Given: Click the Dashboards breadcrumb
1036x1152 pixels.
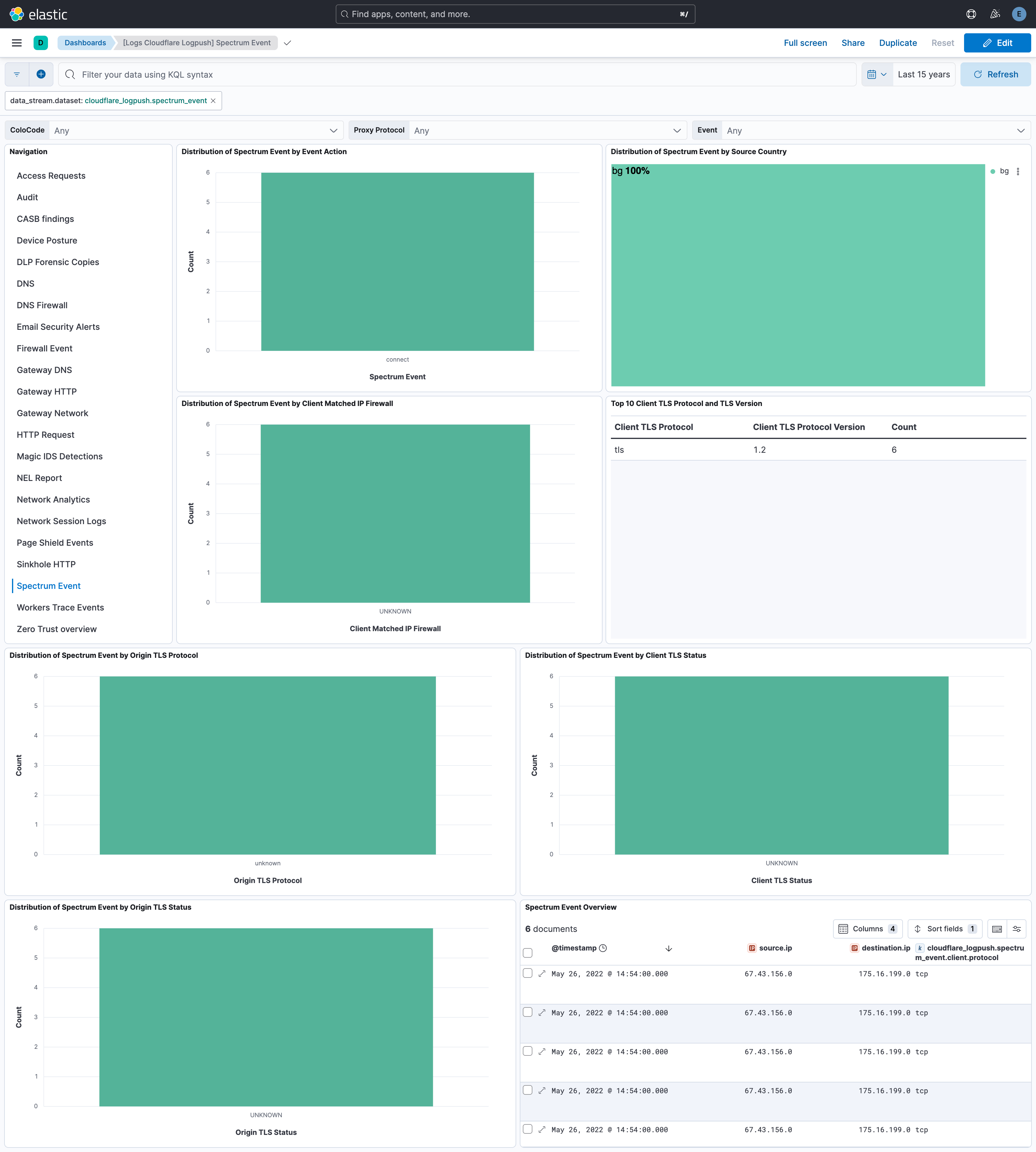Looking at the screenshot, I should [x=85, y=43].
